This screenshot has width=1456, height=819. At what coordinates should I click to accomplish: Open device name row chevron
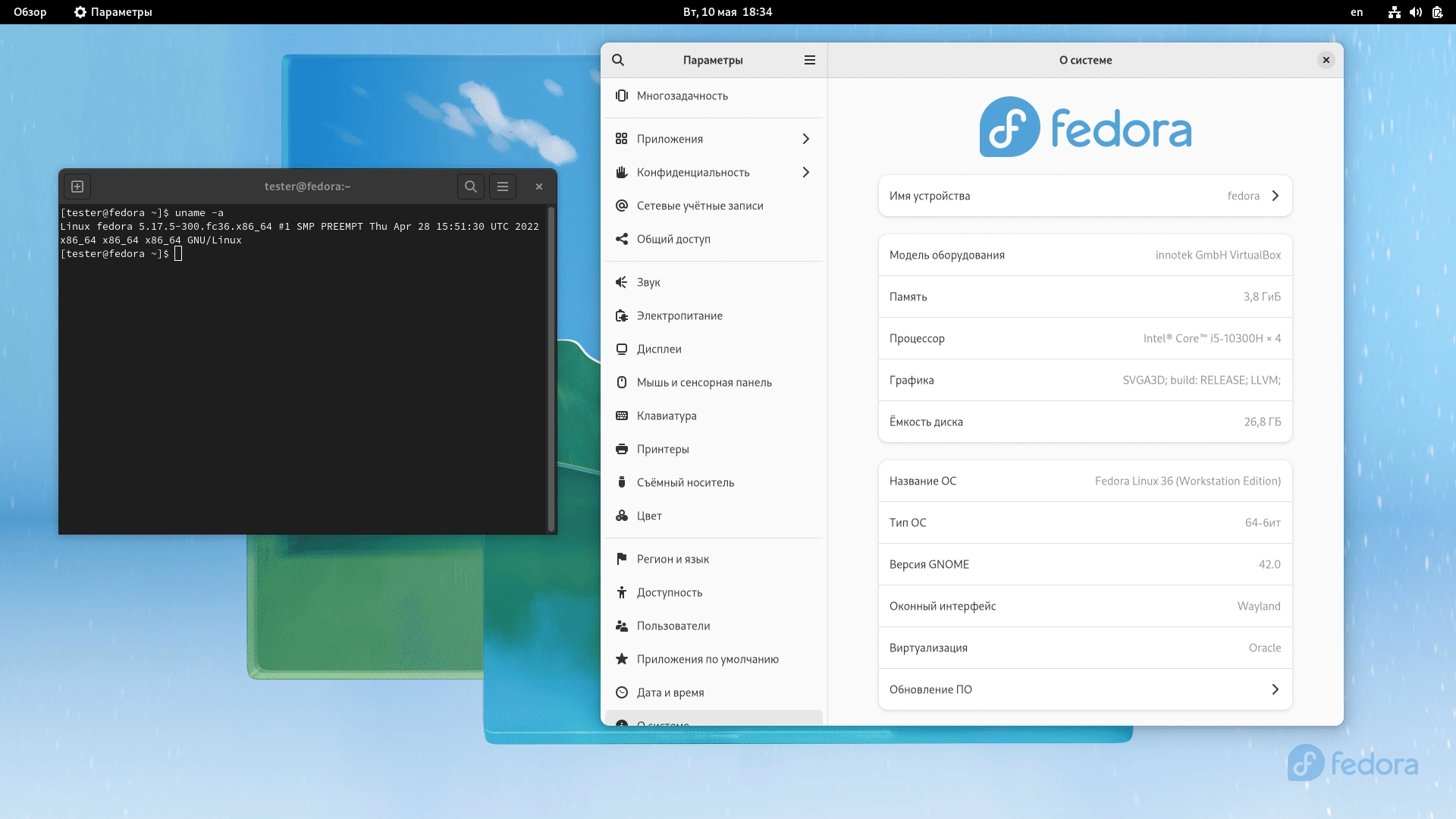pos(1276,196)
